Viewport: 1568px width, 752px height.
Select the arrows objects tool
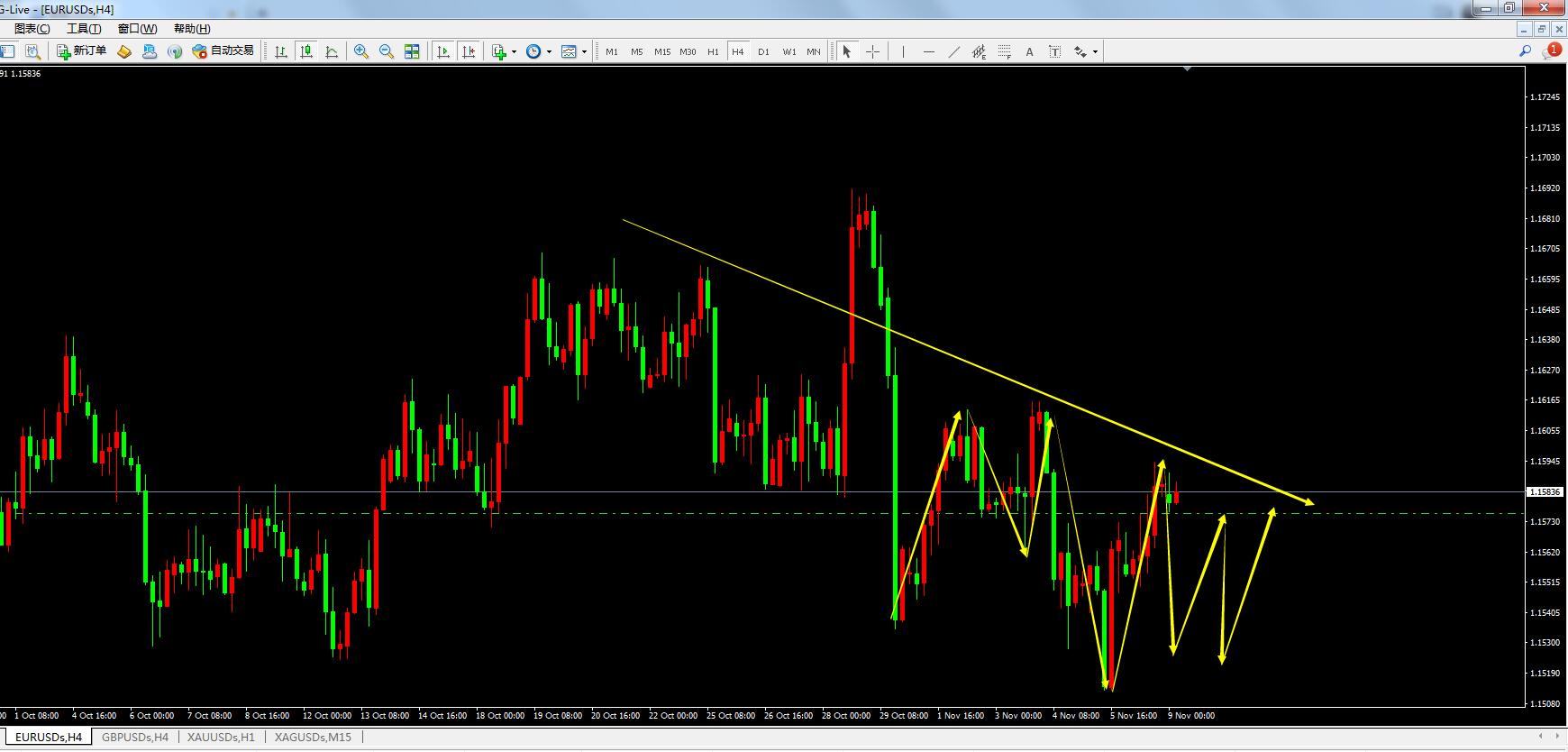point(1080,51)
